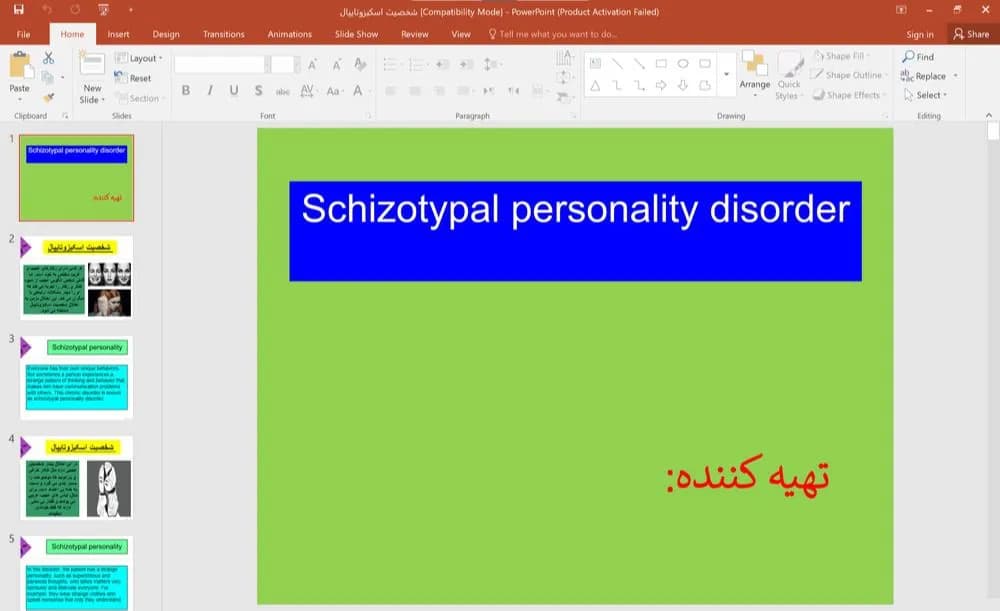Click Increase Font Size icon
The image size is (1000, 611).
click(312, 64)
